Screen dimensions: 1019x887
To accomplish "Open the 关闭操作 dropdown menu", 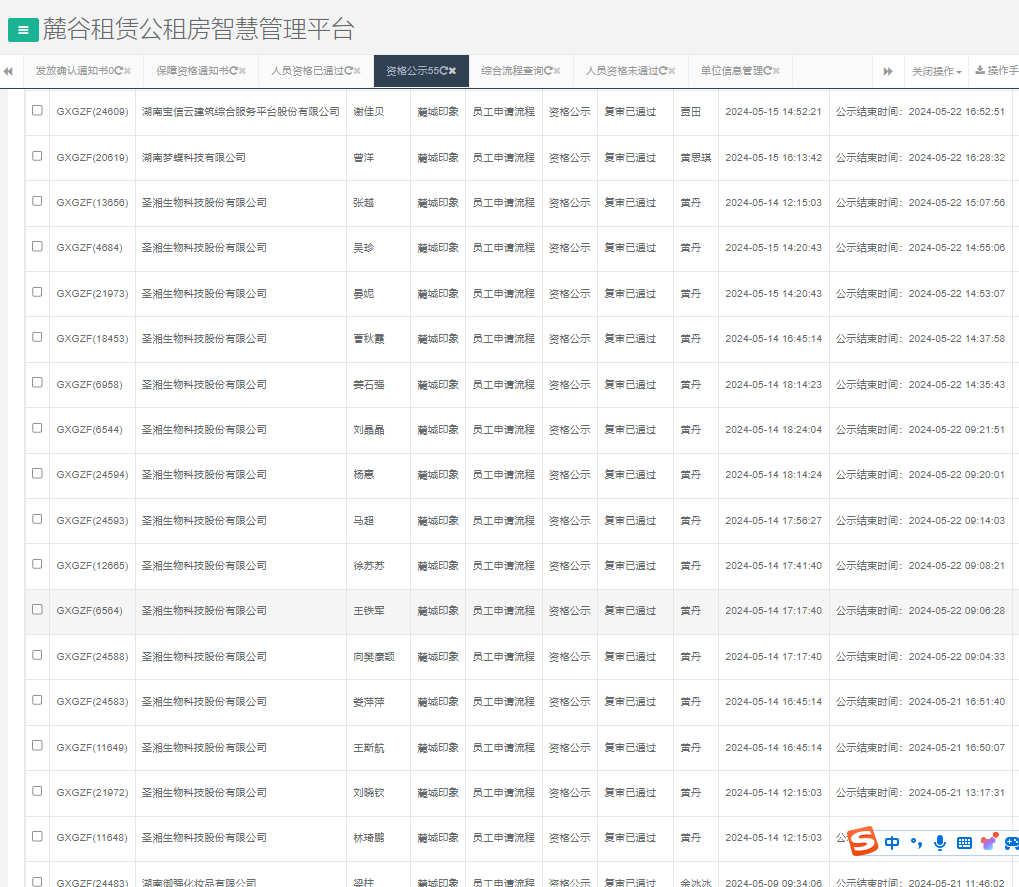I will 936,72.
